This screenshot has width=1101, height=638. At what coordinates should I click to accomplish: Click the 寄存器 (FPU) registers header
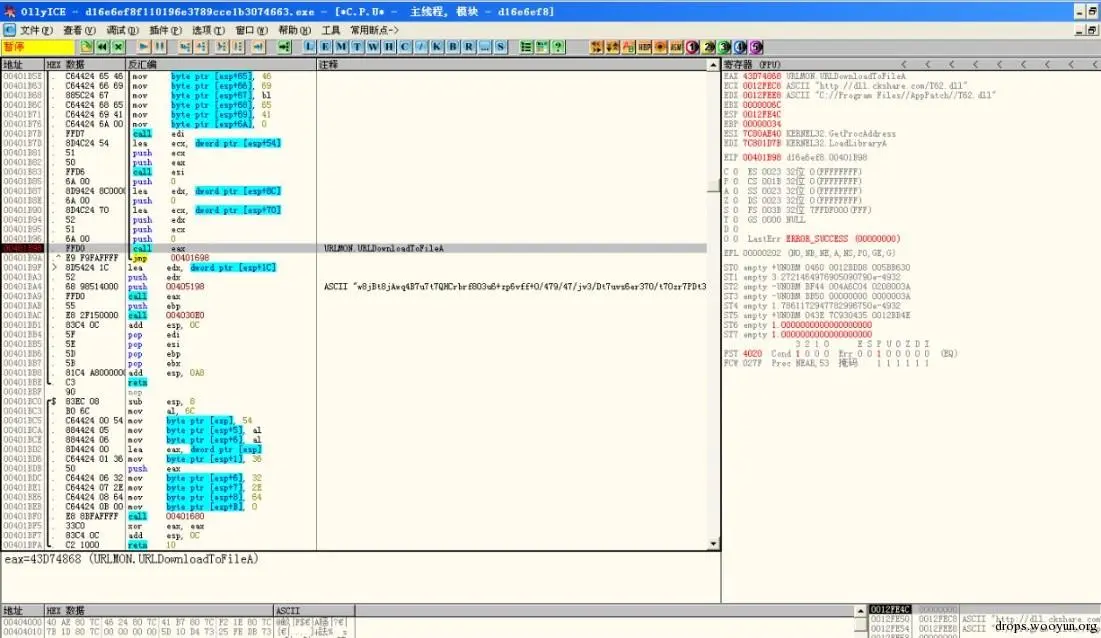752,65
